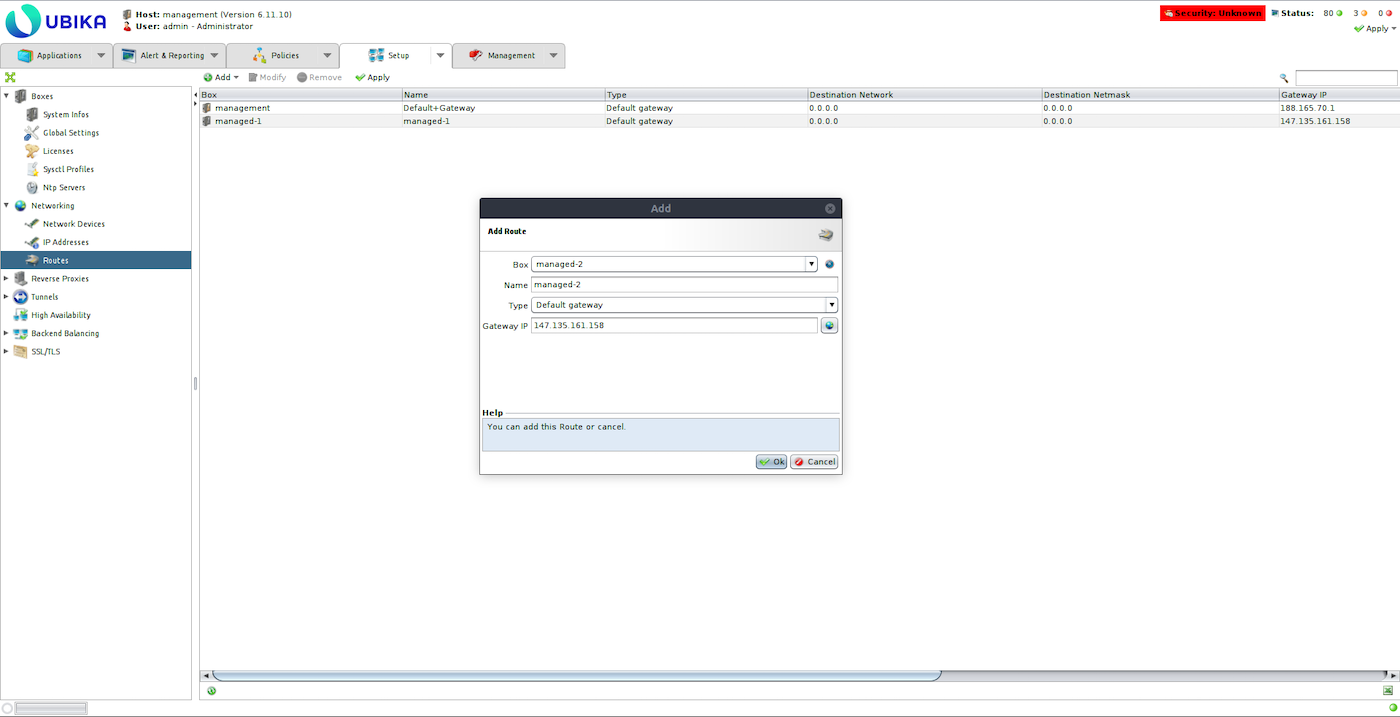Select Network Devices under Networking

73,224
